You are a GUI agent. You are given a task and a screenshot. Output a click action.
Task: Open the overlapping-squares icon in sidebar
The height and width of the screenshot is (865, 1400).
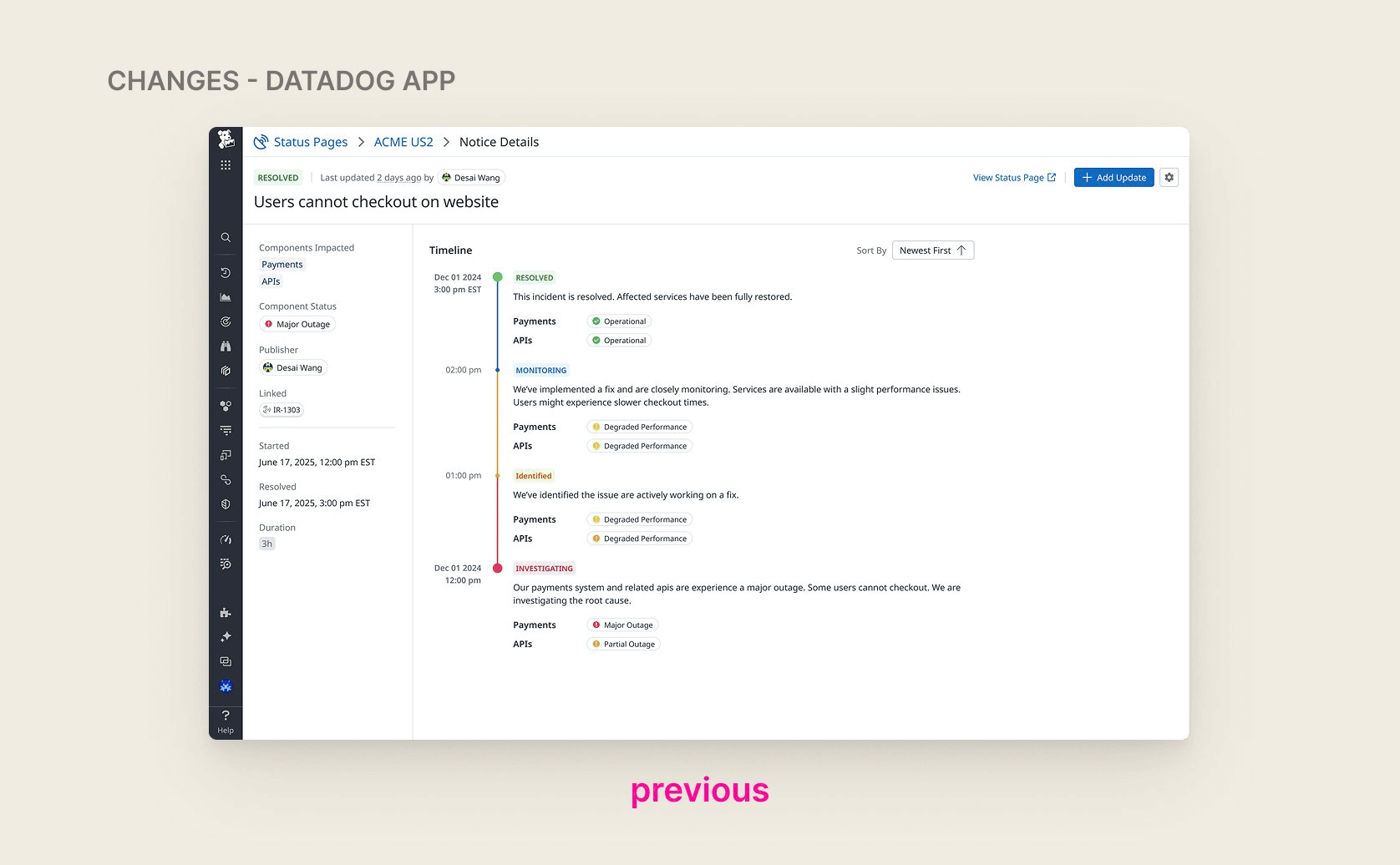click(226, 455)
